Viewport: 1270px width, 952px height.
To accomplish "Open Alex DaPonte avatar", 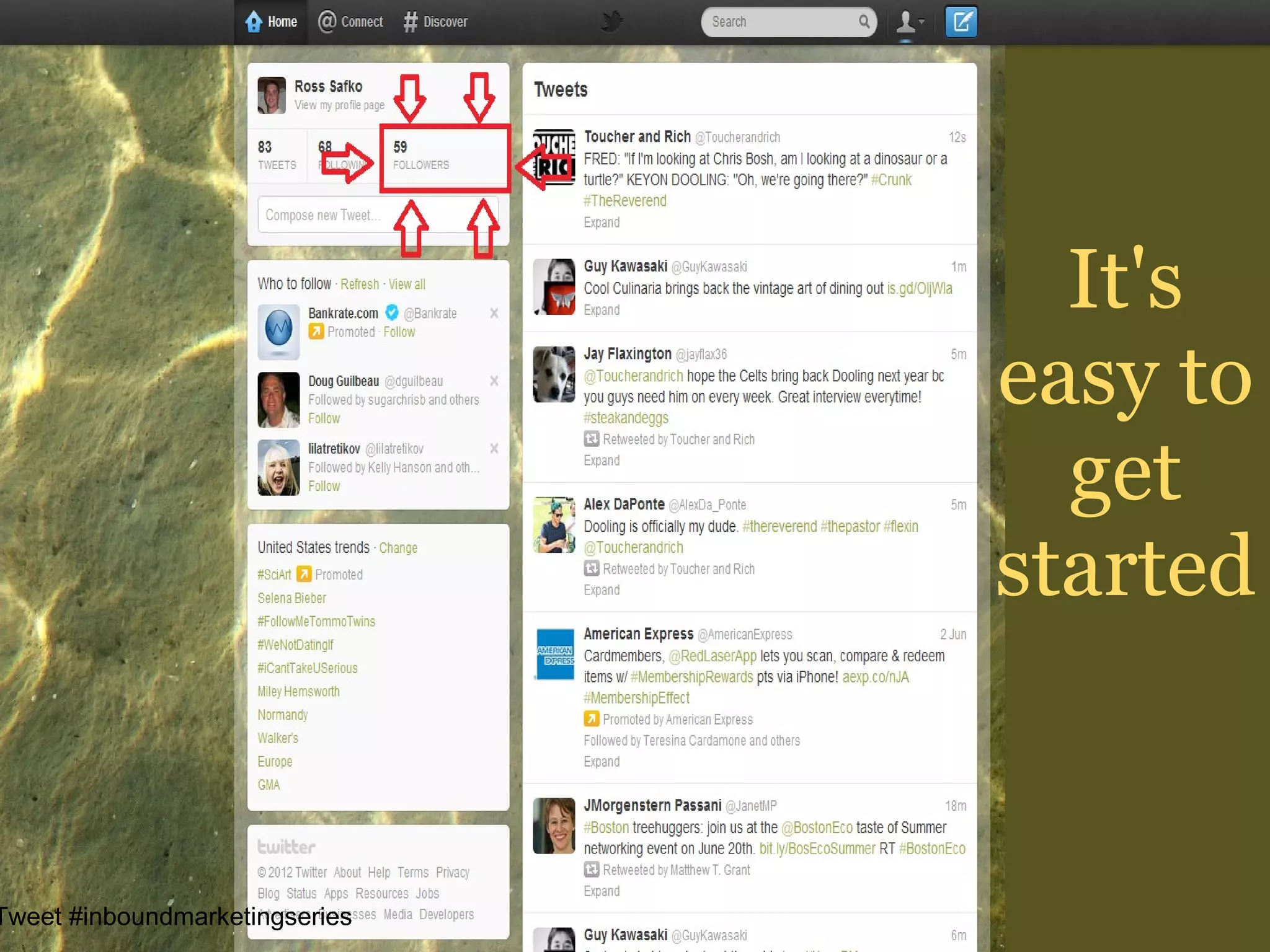I will 554,524.
